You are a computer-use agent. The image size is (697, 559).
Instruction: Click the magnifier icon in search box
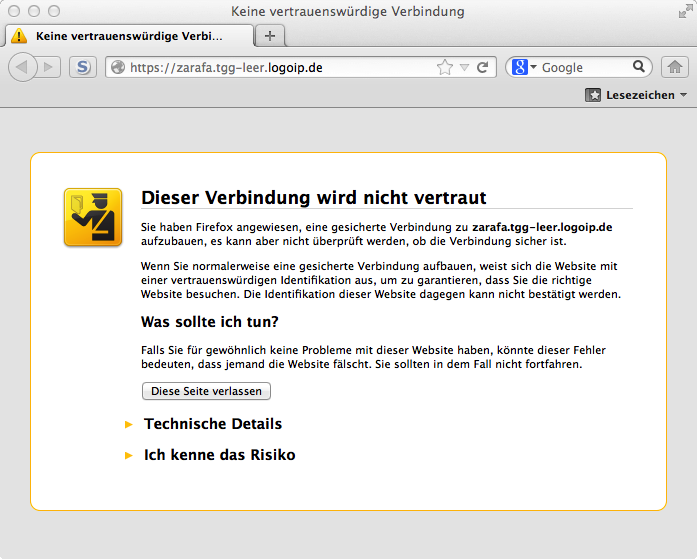point(640,67)
